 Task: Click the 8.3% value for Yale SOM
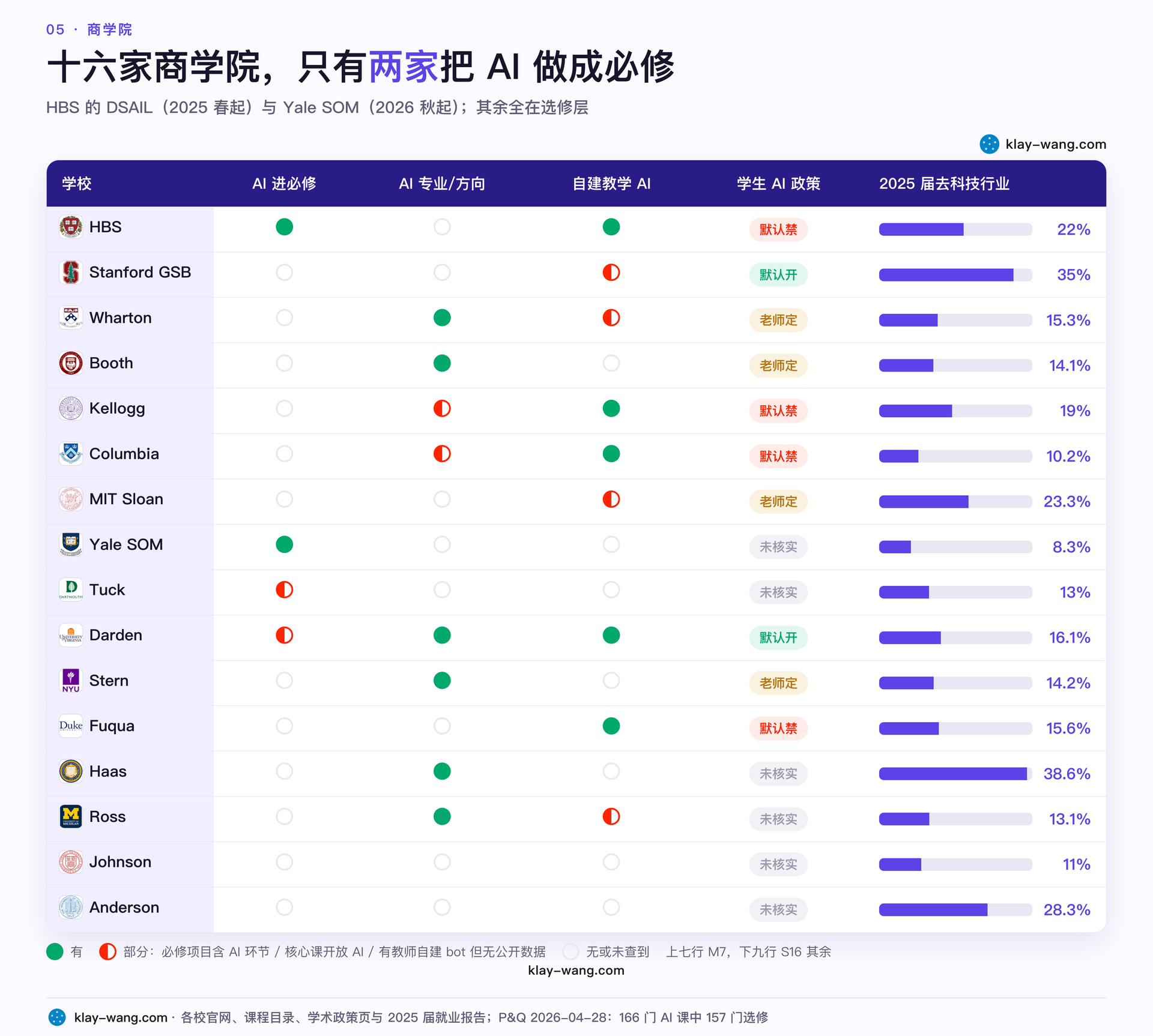pyautogui.click(x=1071, y=547)
